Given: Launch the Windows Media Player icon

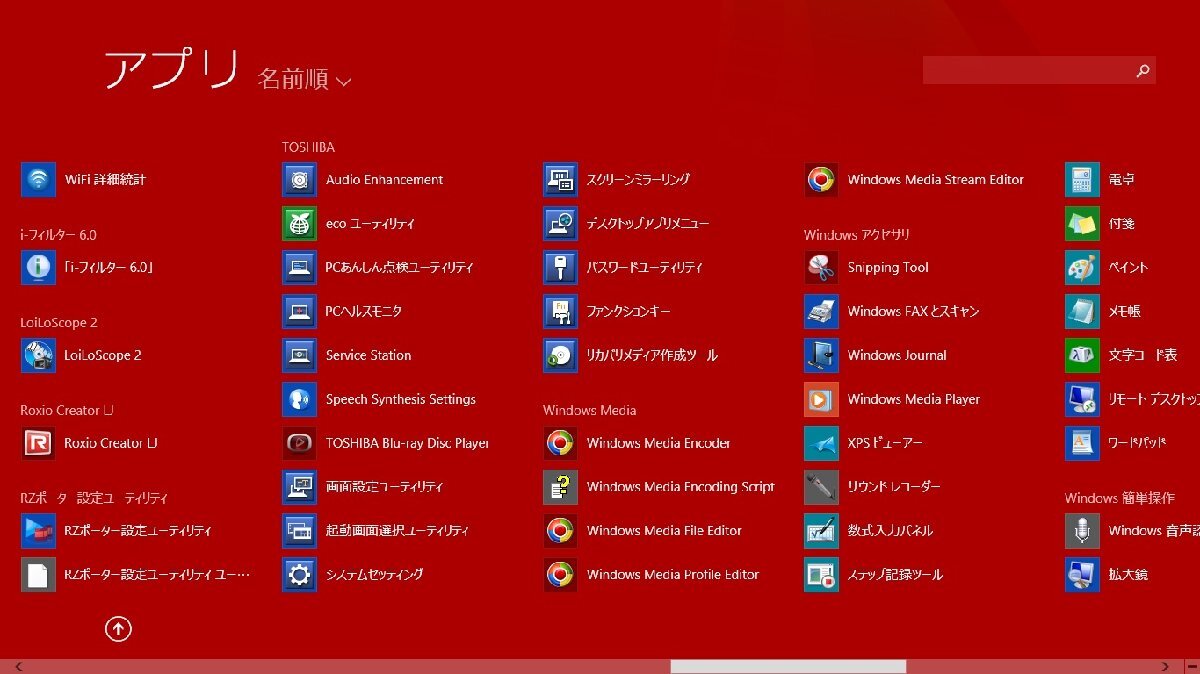Looking at the screenshot, I should pyautogui.click(x=821, y=399).
